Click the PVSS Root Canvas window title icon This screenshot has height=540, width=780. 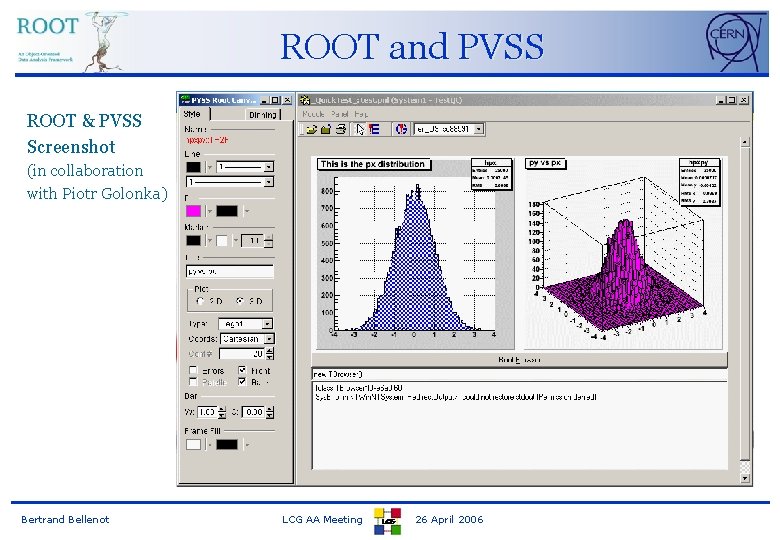[x=185, y=100]
